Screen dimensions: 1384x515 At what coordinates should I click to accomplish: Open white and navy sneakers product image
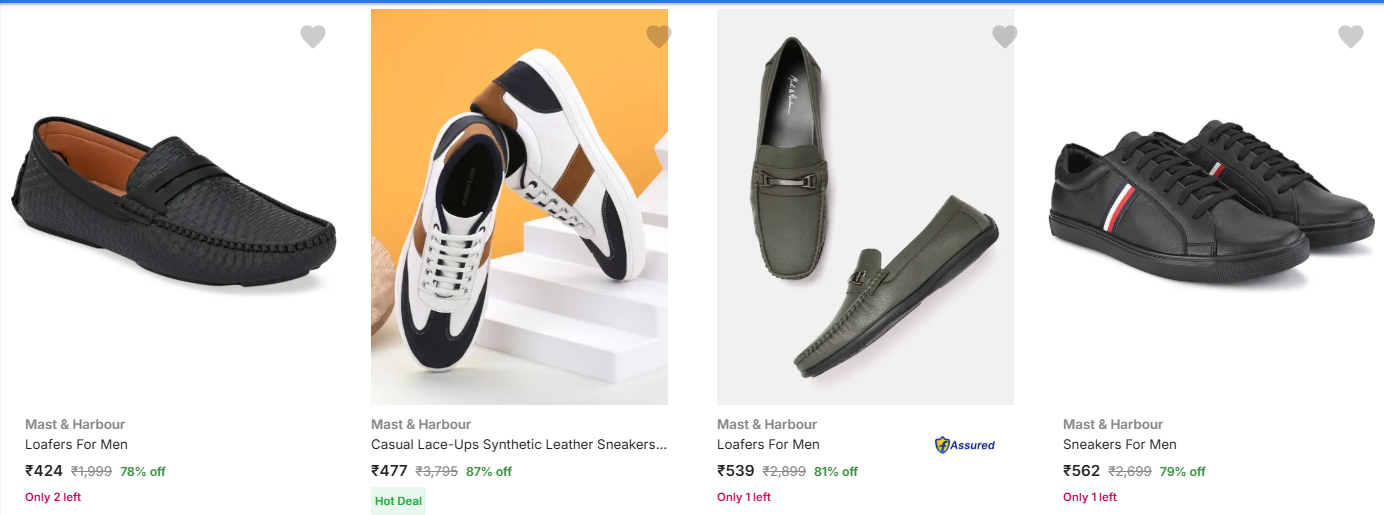tap(519, 207)
